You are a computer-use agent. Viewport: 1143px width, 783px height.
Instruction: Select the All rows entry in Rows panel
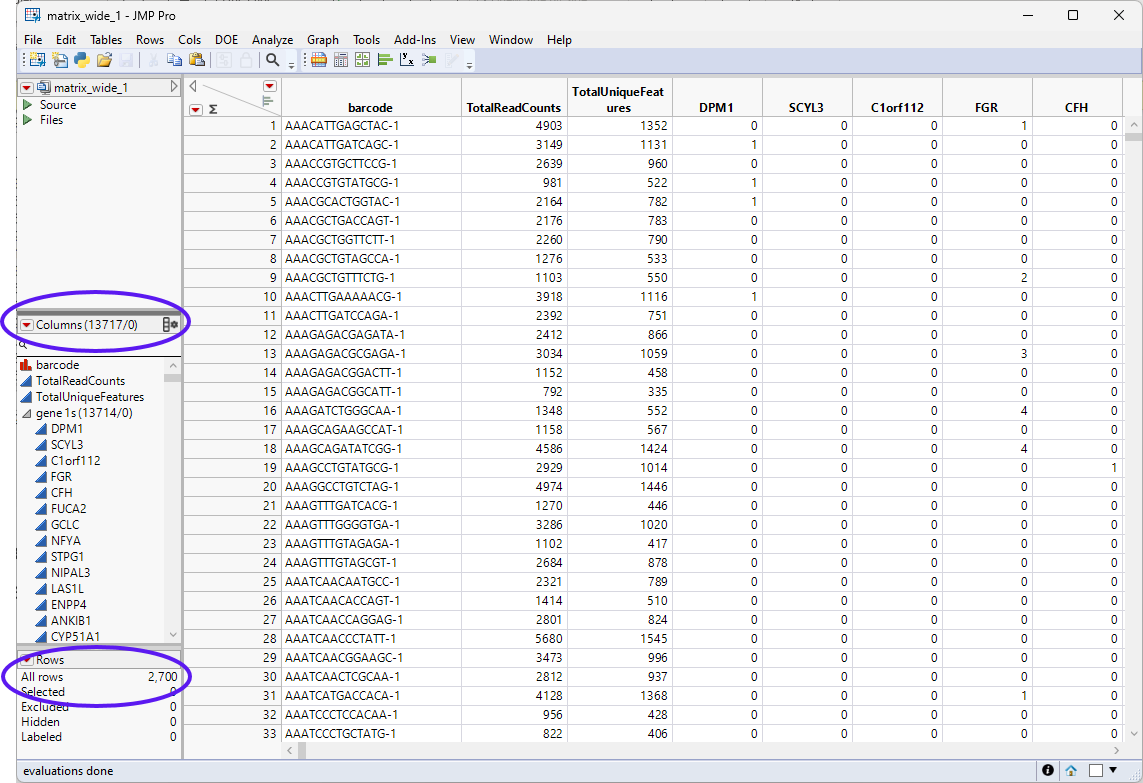[x=42, y=677]
